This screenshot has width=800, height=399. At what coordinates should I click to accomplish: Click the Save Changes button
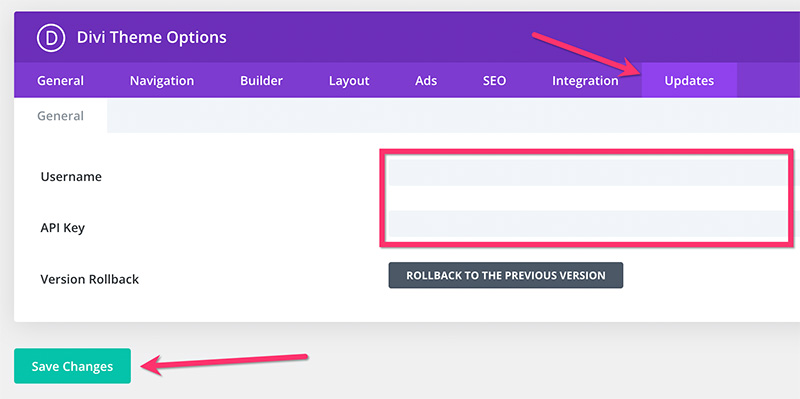click(x=72, y=366)
